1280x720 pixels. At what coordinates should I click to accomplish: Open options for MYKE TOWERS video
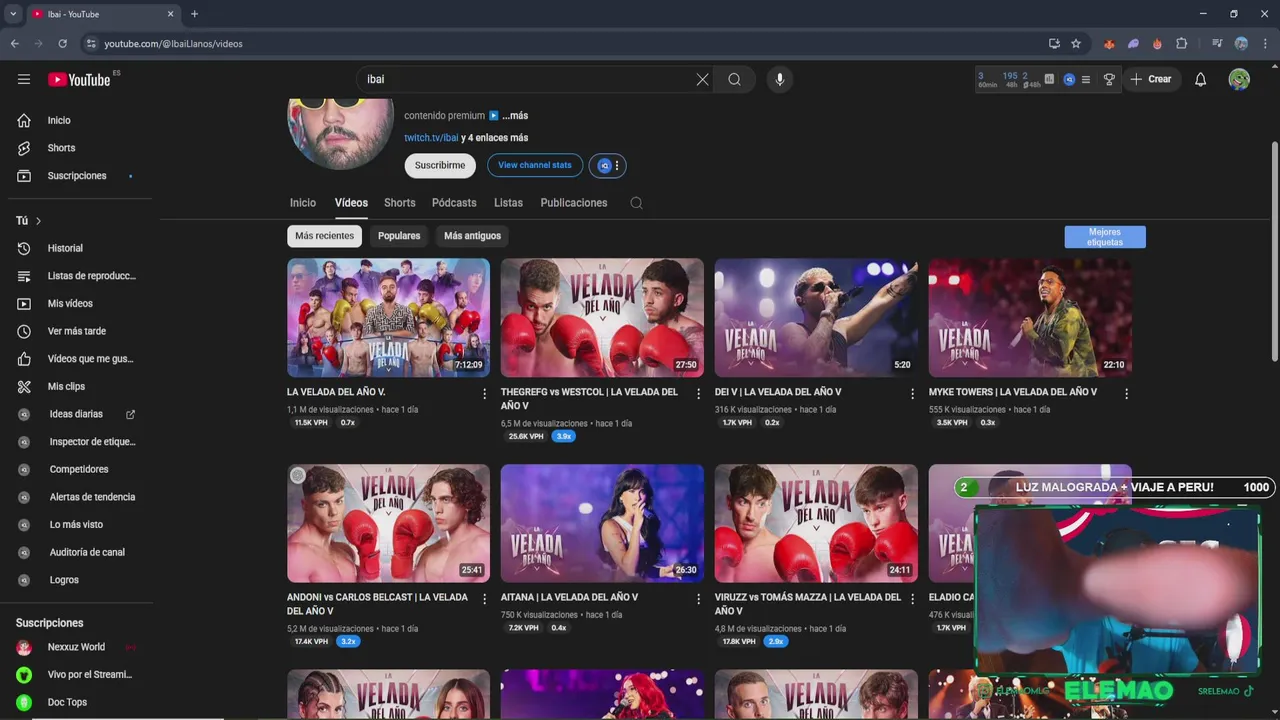[1126, 394]
